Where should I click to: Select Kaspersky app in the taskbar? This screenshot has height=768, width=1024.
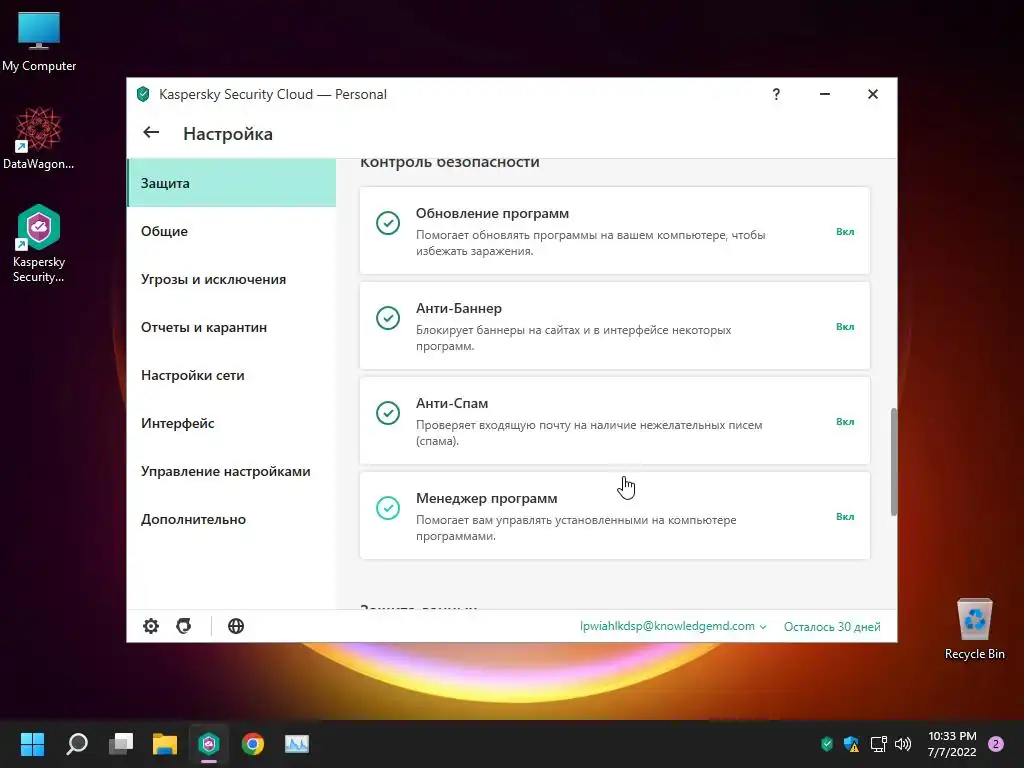click(x=209, y=743)
